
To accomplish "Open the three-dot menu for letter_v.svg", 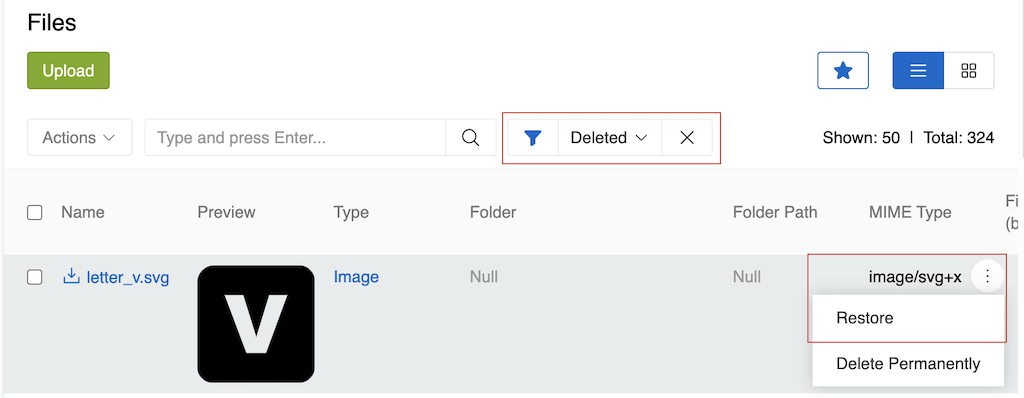I will [987, 277].
